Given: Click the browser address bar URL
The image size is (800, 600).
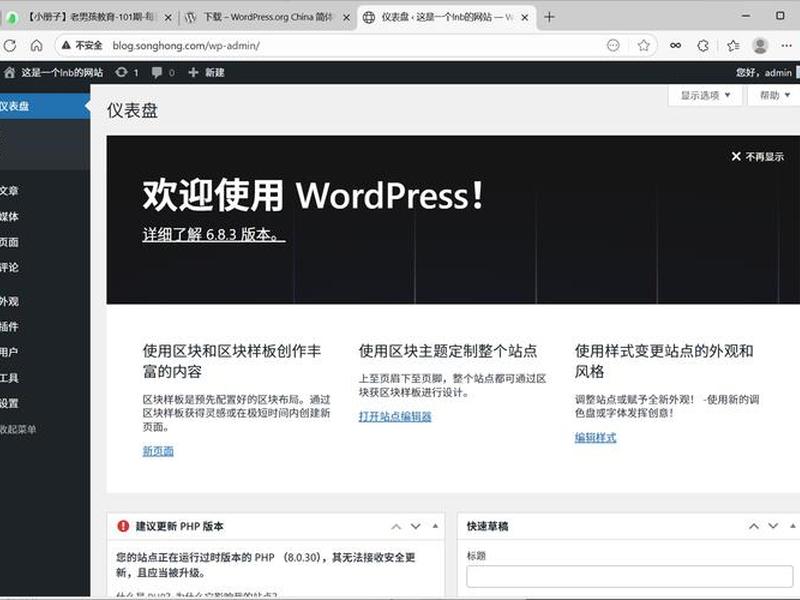Looking at the screenshot, I should tap(186, 45).
